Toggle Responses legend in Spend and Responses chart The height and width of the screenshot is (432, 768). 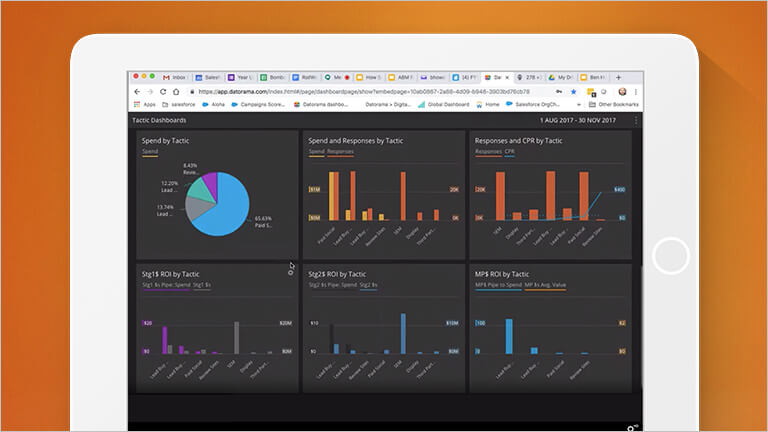(340, 151)
